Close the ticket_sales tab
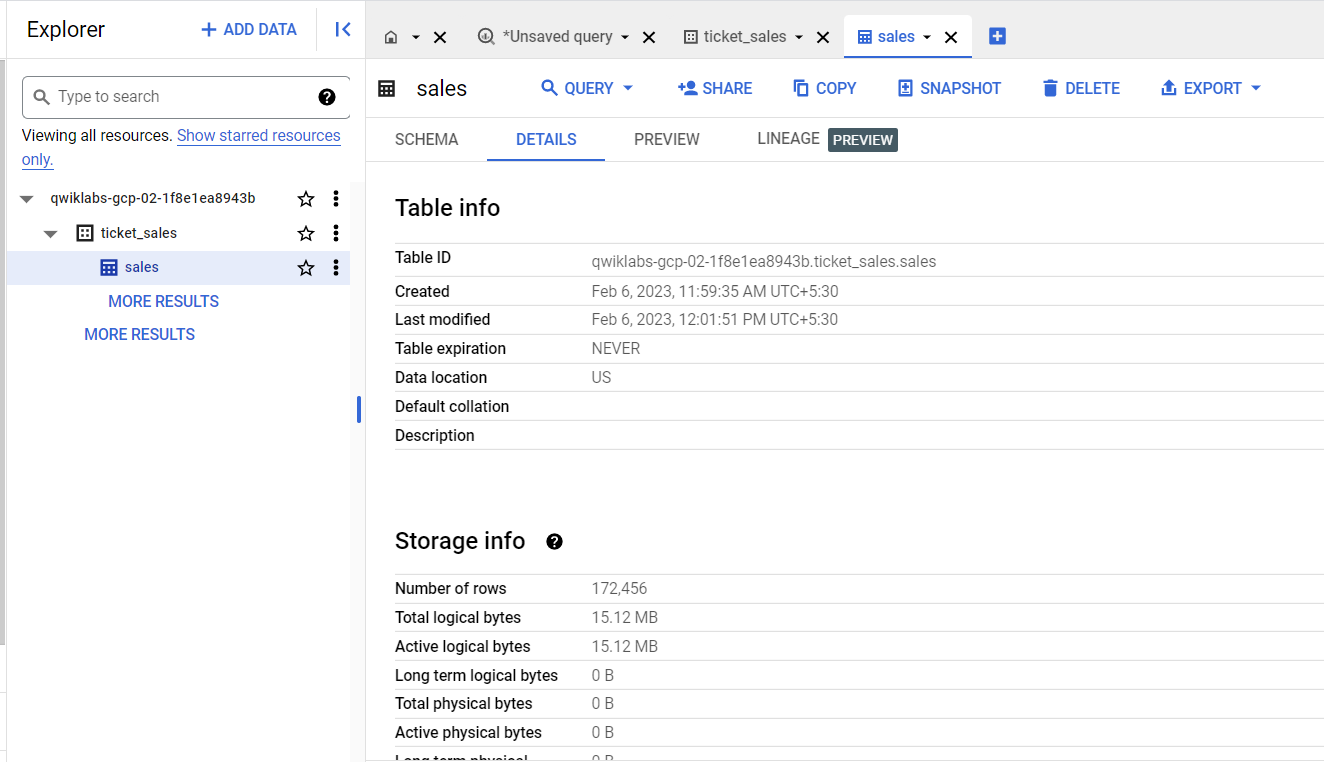Viewport: 1324px width, 762px height. click(x=823, y=37)
